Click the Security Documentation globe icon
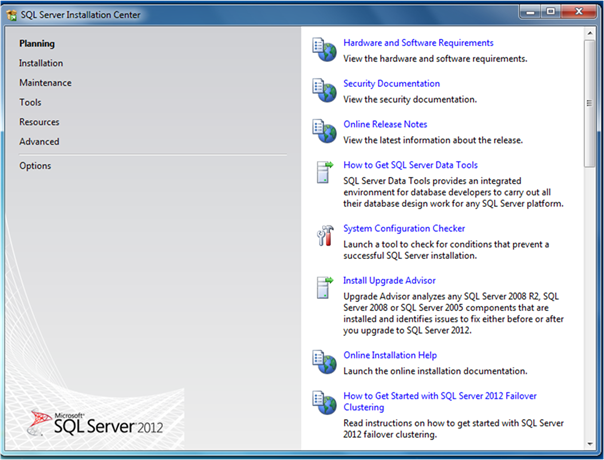Image resolution: width=604 pixels, height=460 pixels. pos(324,91)
